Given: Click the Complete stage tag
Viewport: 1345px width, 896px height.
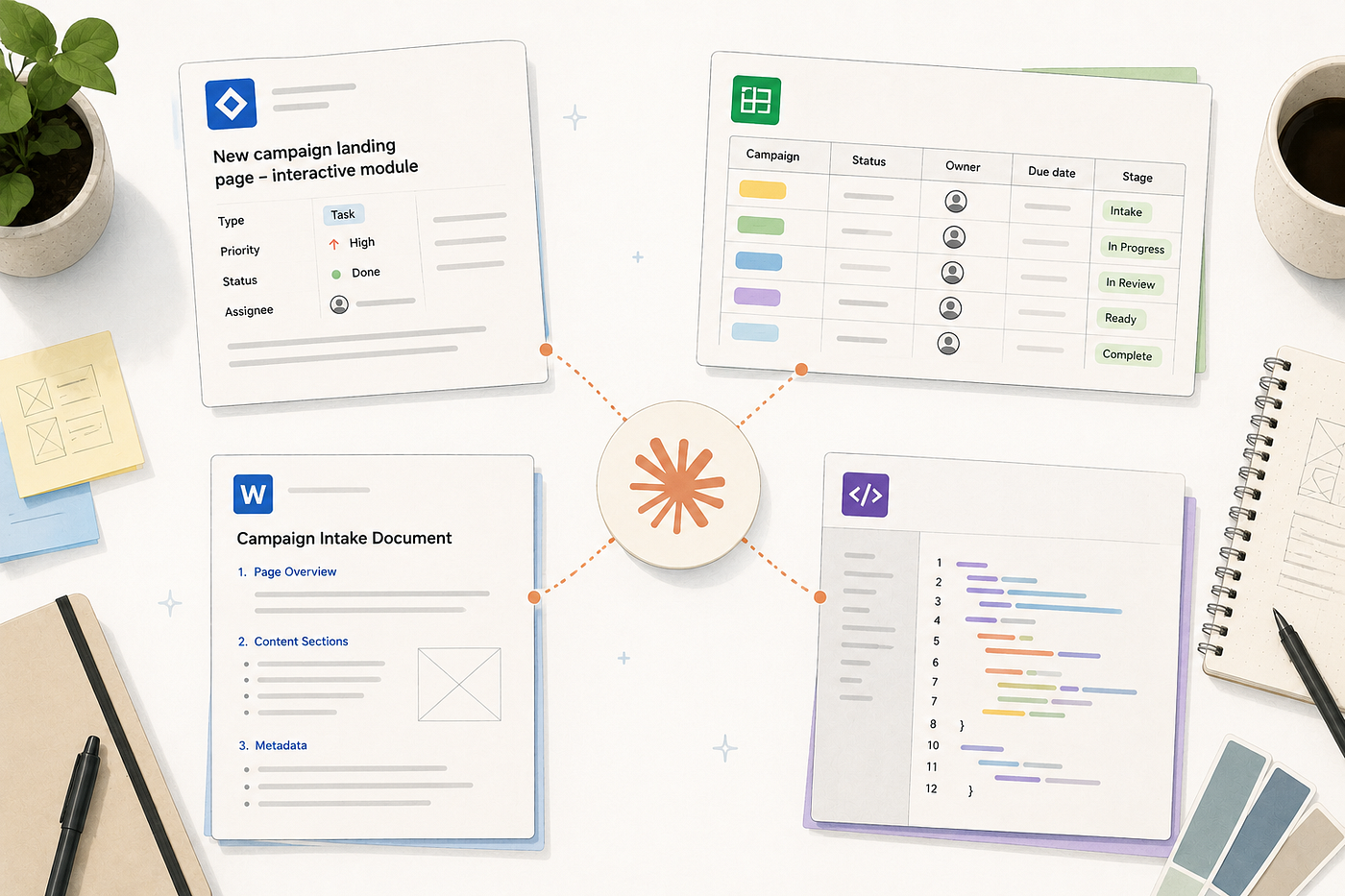Looking at the screenshot, I should (1128, 355).
